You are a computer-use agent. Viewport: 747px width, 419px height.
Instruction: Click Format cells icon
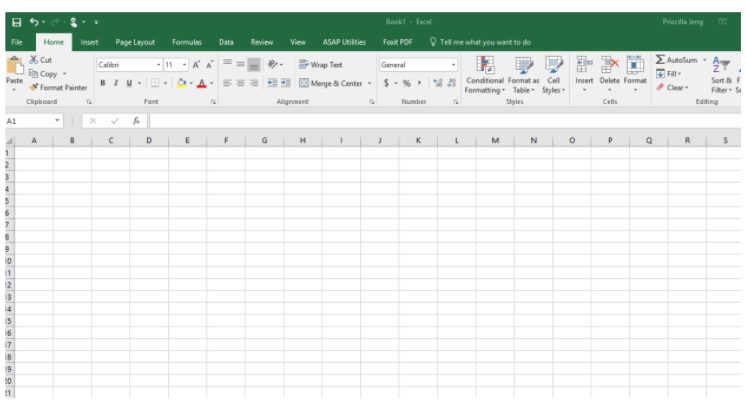tap(635, 64)
